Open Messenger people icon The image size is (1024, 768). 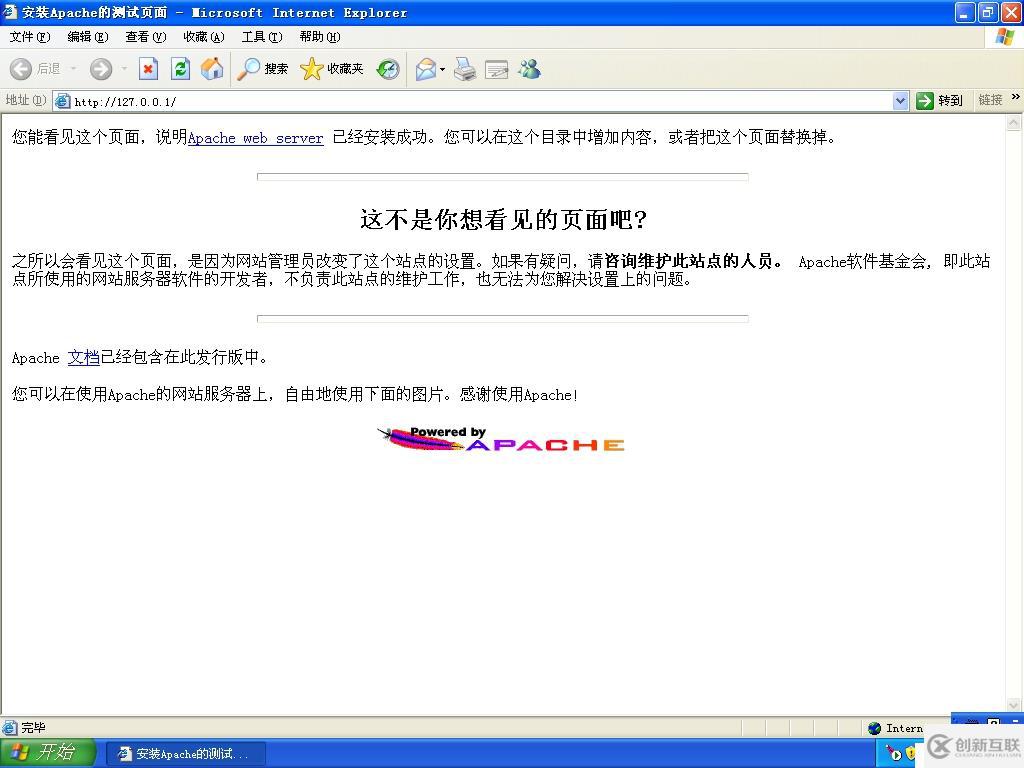(530, 69)
